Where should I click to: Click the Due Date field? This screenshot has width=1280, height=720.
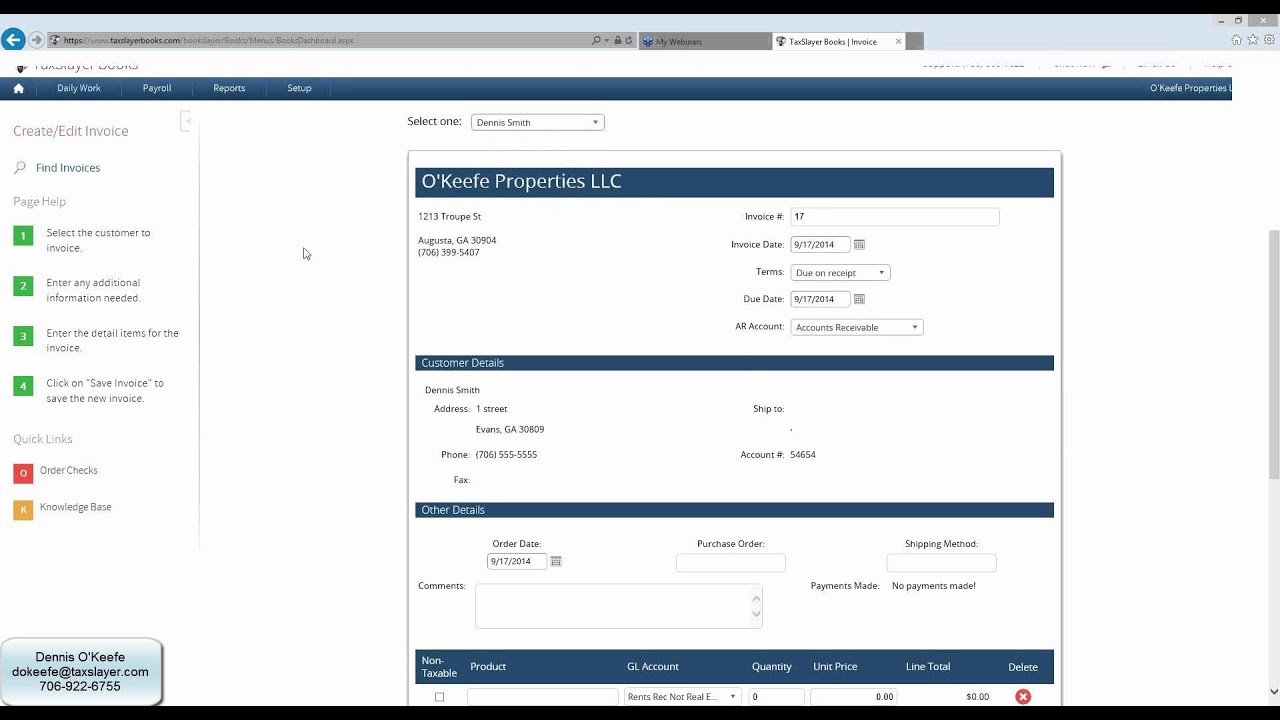(820, 299)
